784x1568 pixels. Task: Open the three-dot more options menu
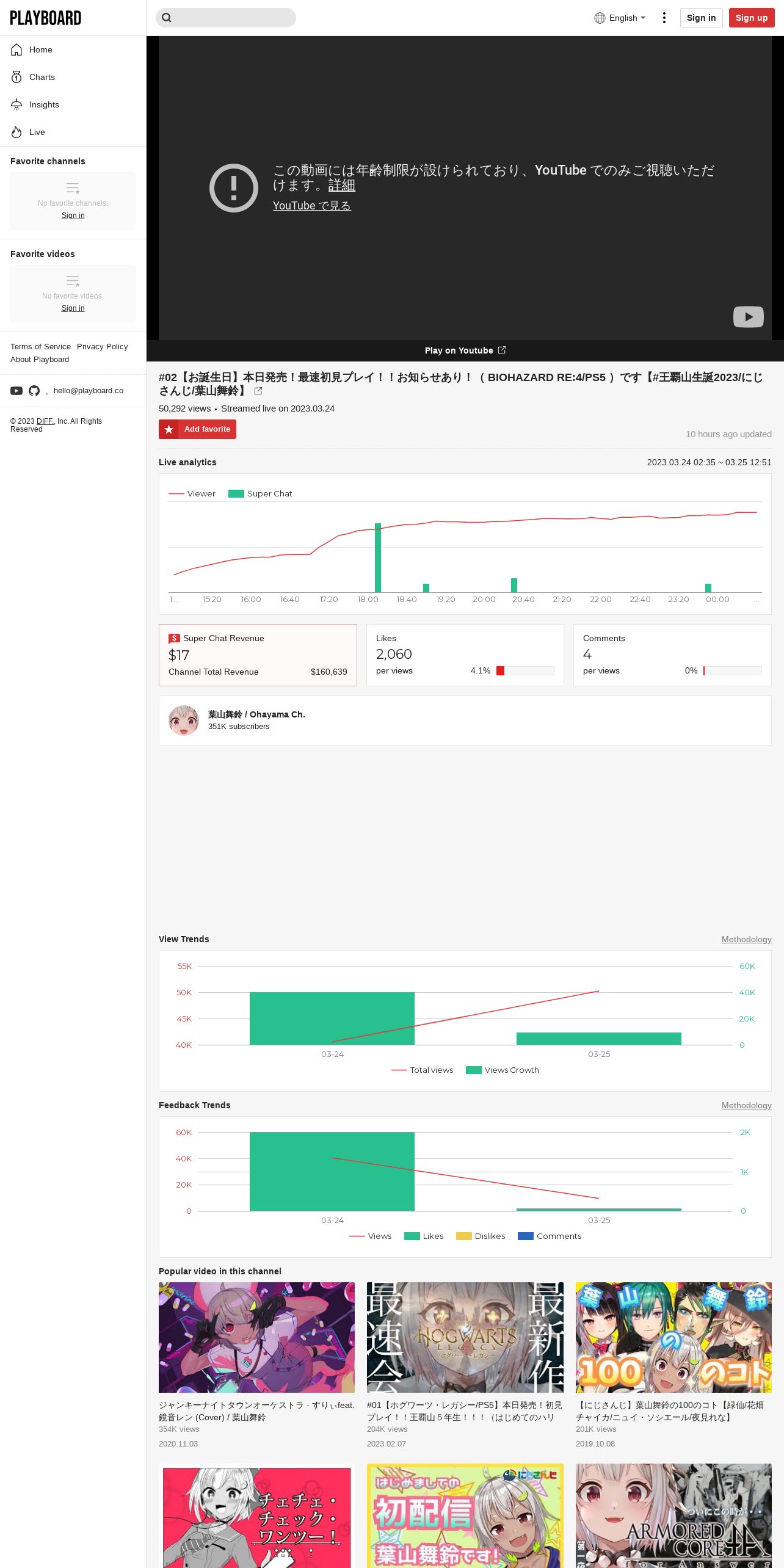click(x=664, y=18)
